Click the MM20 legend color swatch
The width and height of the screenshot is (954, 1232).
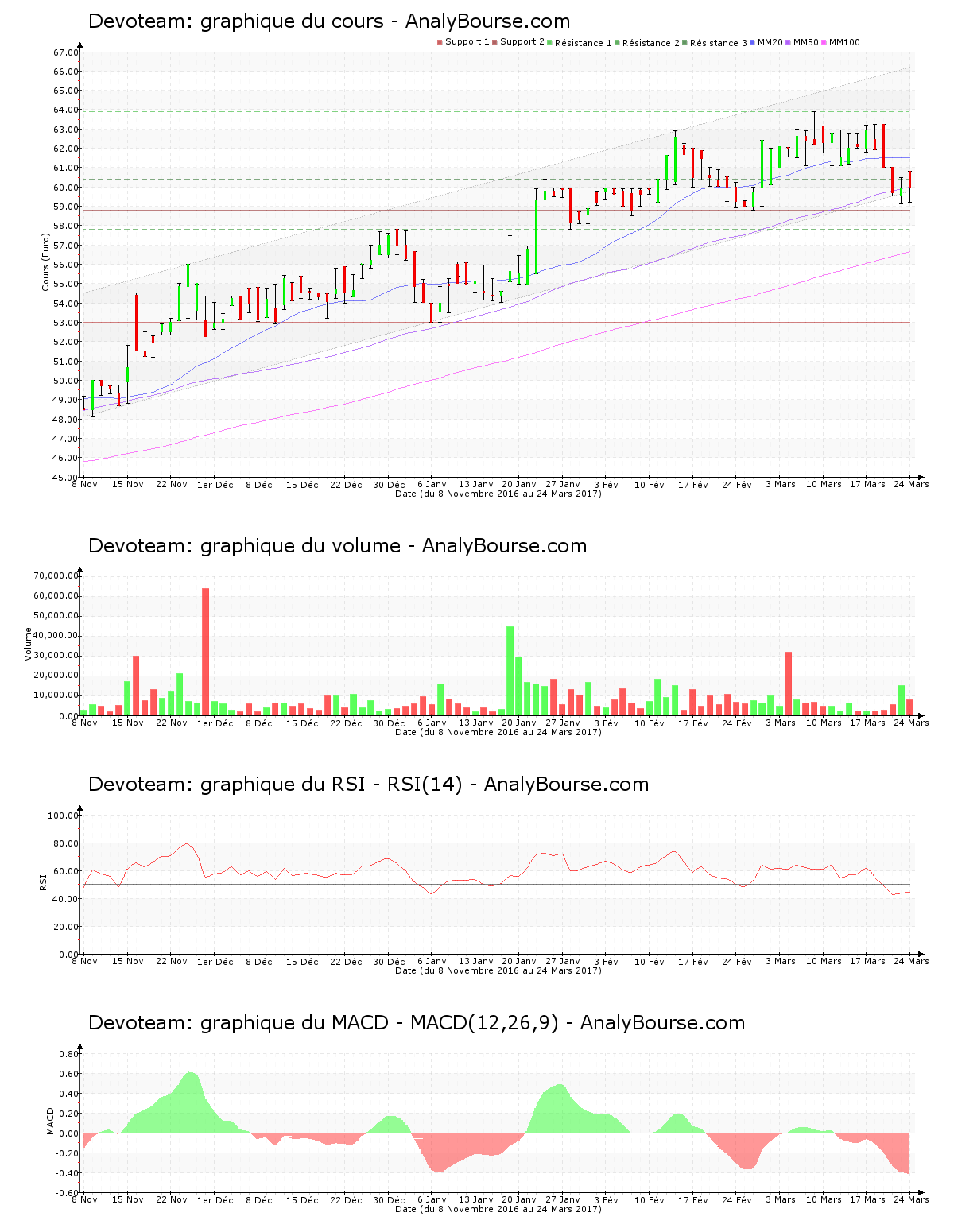[752, 42]
